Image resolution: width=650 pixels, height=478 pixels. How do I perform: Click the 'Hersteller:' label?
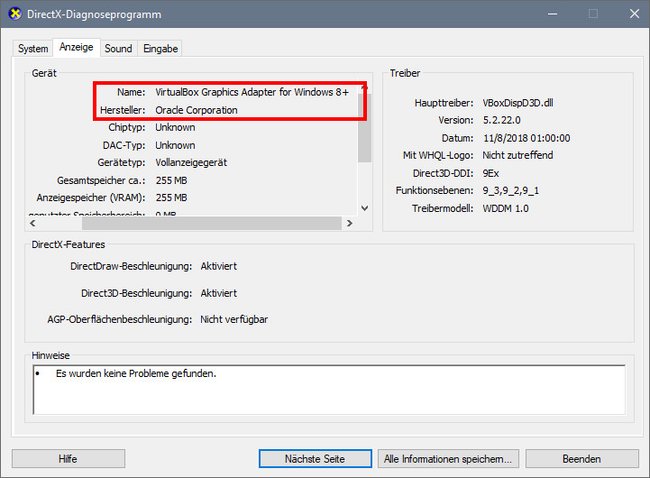click(123, 110)
